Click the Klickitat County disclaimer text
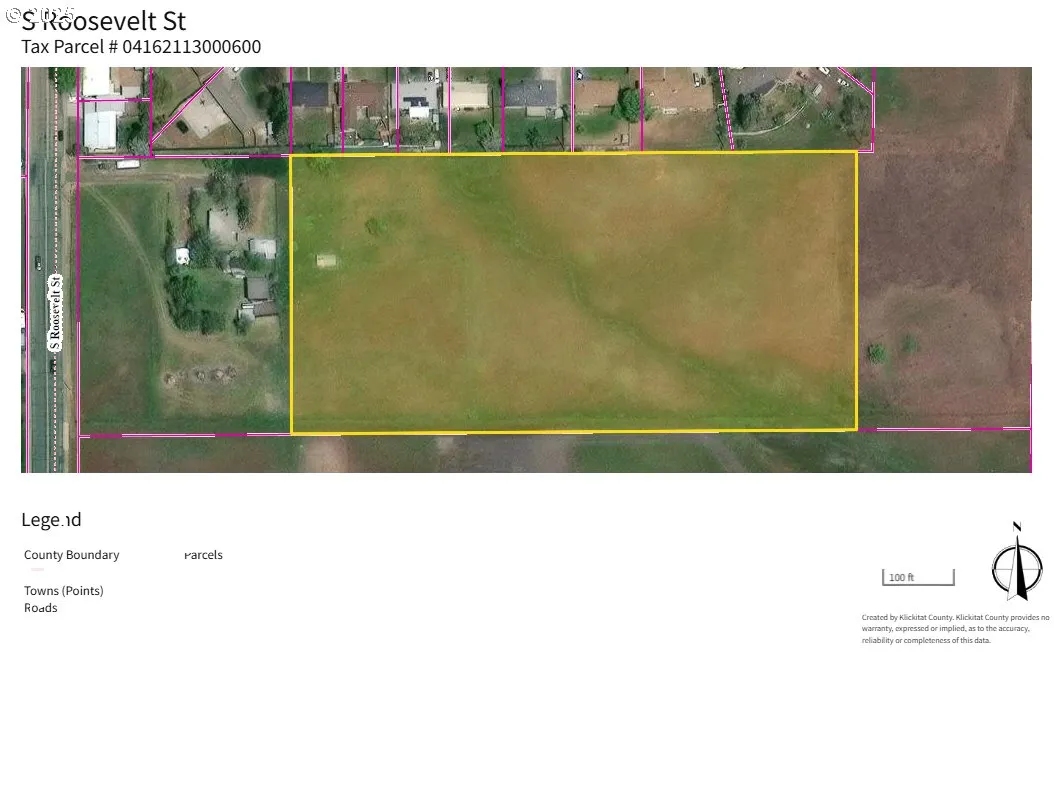This screenshot has height=791, width=1054. (x=955, y=629)
